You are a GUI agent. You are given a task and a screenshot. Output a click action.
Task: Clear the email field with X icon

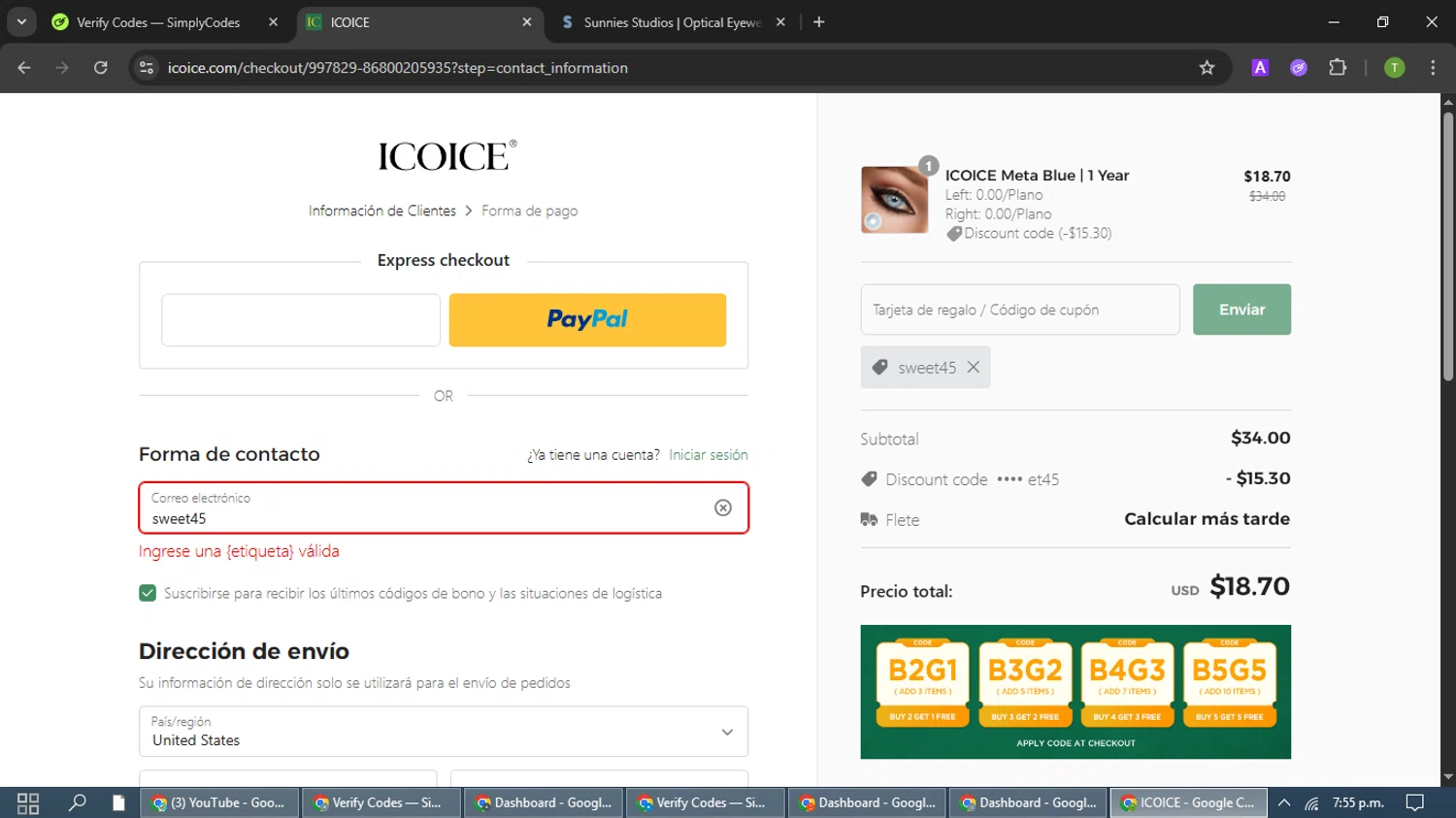(x=723, y=507)
